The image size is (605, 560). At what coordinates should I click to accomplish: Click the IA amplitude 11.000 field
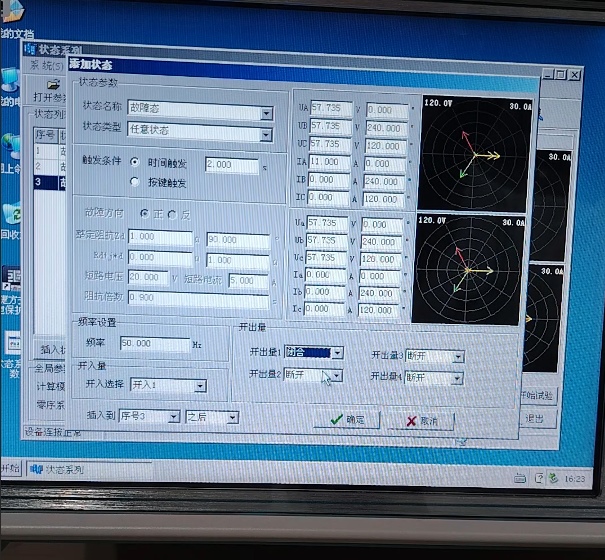coord(329,162)
